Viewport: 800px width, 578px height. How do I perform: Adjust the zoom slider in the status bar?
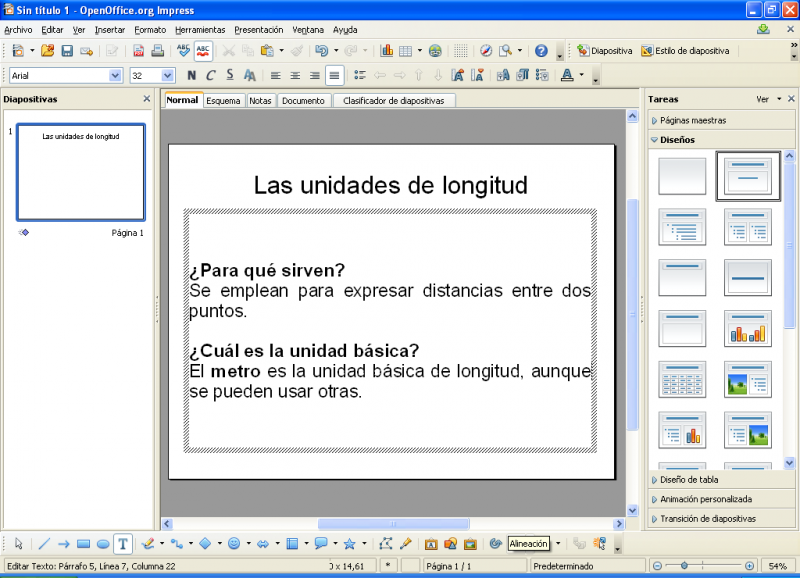coord(684,566)
